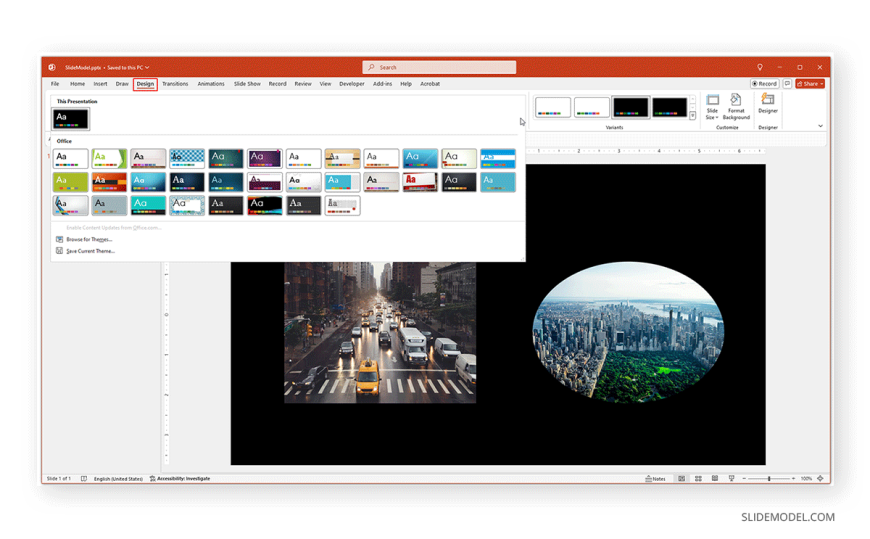The height and width of the screenshot is (539, 870).
Task: Start the slide show from status bar
Action: (731, 478)
